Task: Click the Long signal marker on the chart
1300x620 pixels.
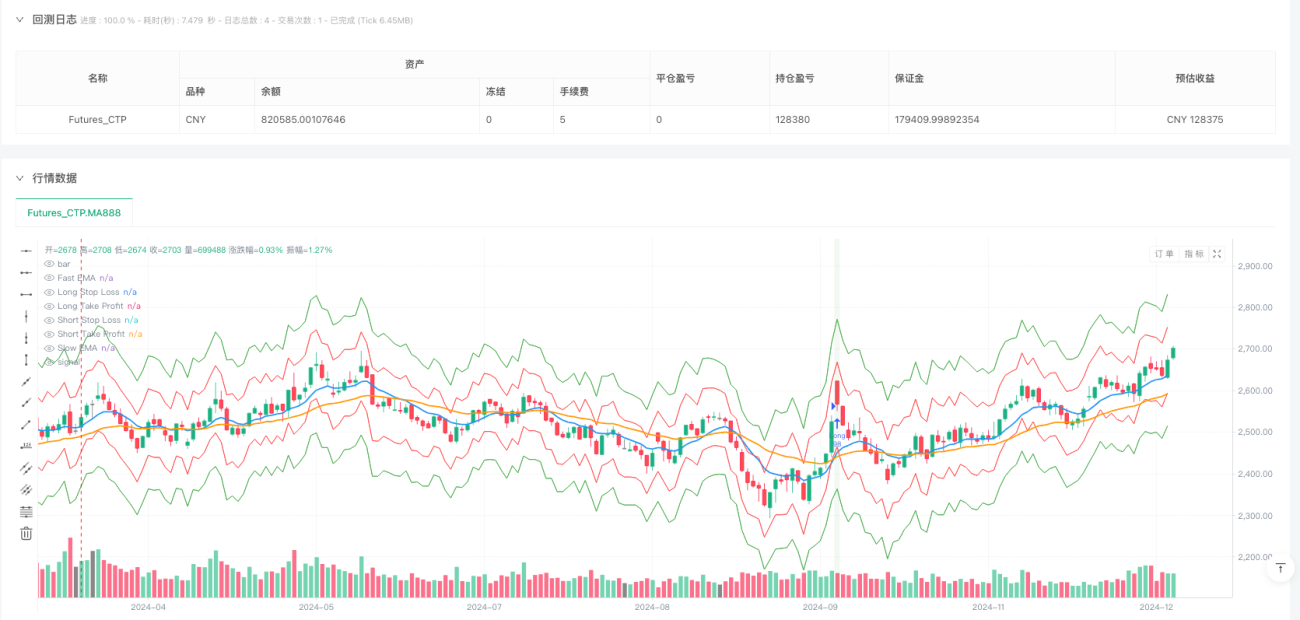Action: point(838,435)
